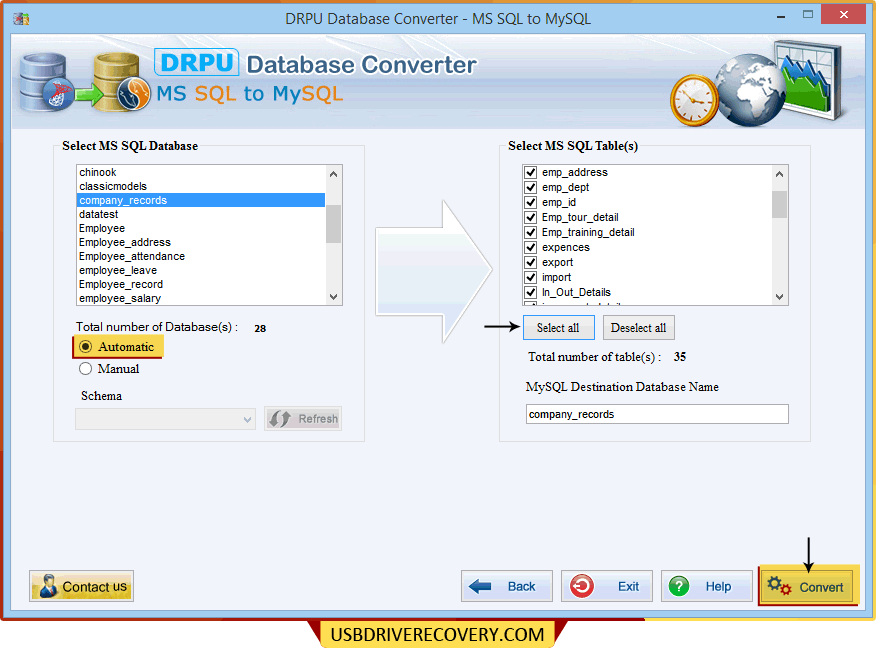Click the MySQL Destination Database Name field
The image size is (876, 648).
coord(657,414)
